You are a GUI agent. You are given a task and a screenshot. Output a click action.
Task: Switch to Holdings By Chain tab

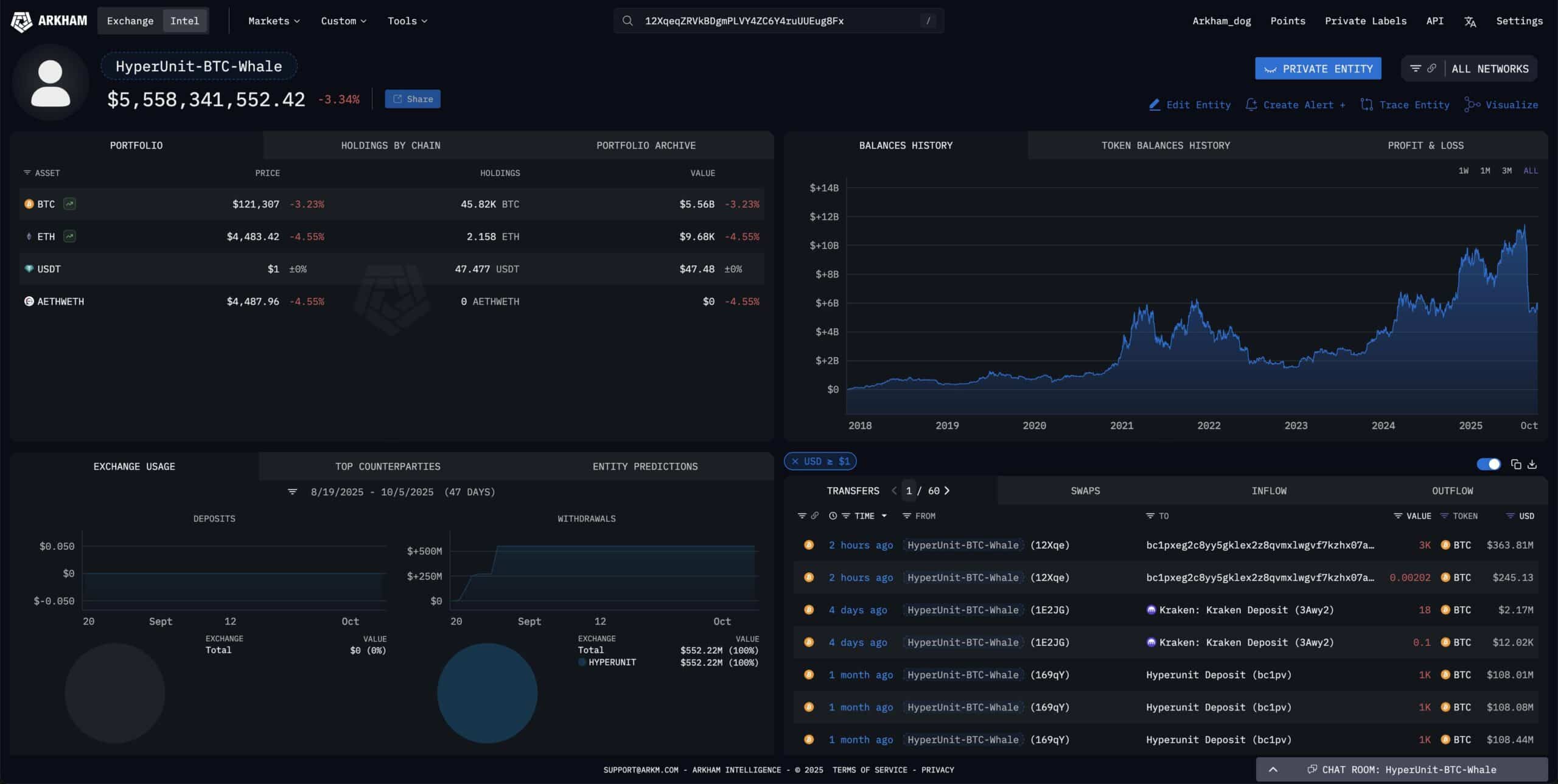[x=390, y=145]
